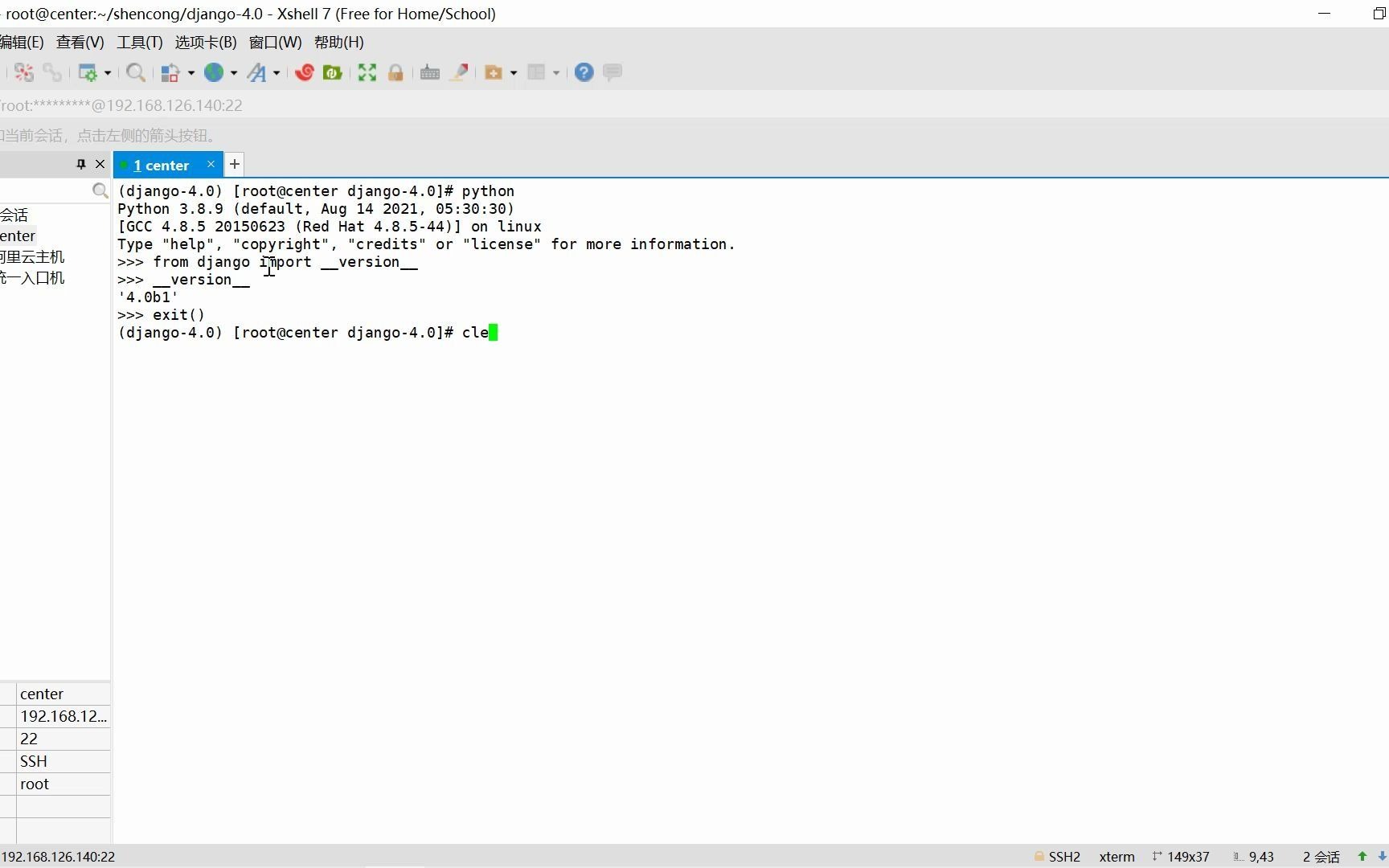Click the 'SSH' protocol property cell
Viewport: 1389px width, 868px height.
(x=64, y=761)
